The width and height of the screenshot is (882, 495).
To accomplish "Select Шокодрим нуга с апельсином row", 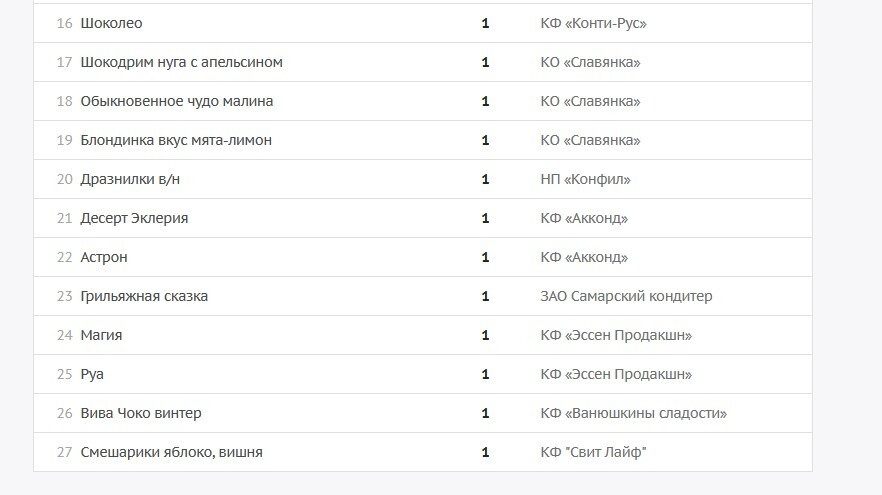I will (423, 62).
